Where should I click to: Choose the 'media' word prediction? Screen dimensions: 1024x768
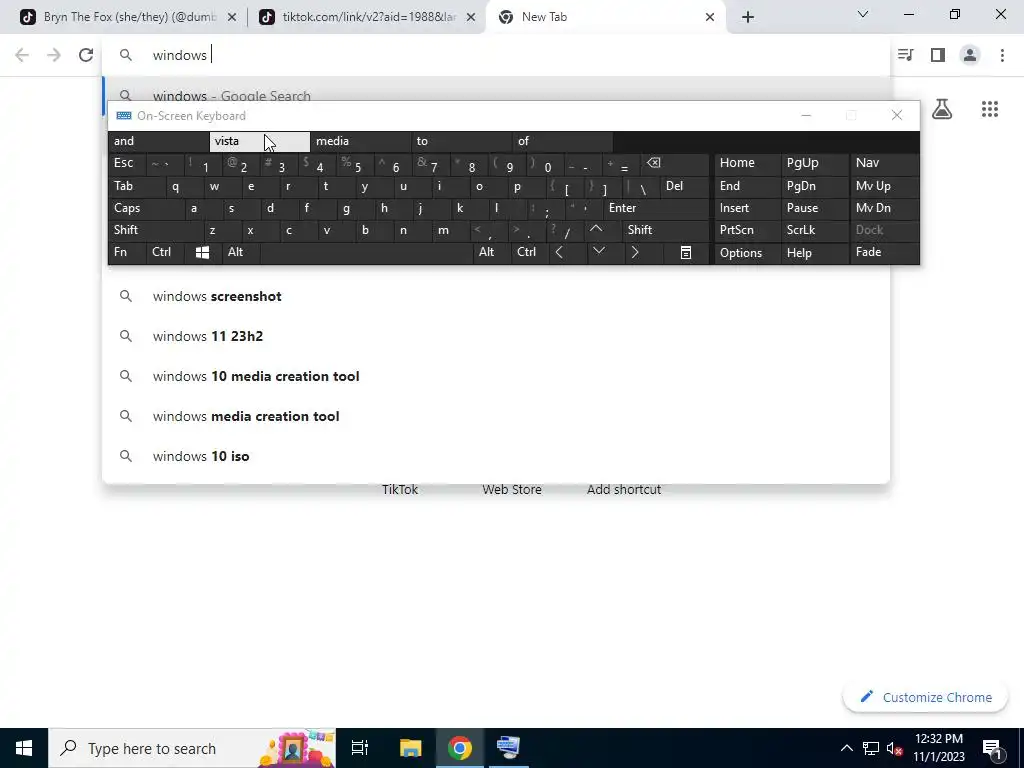[360, 141]
